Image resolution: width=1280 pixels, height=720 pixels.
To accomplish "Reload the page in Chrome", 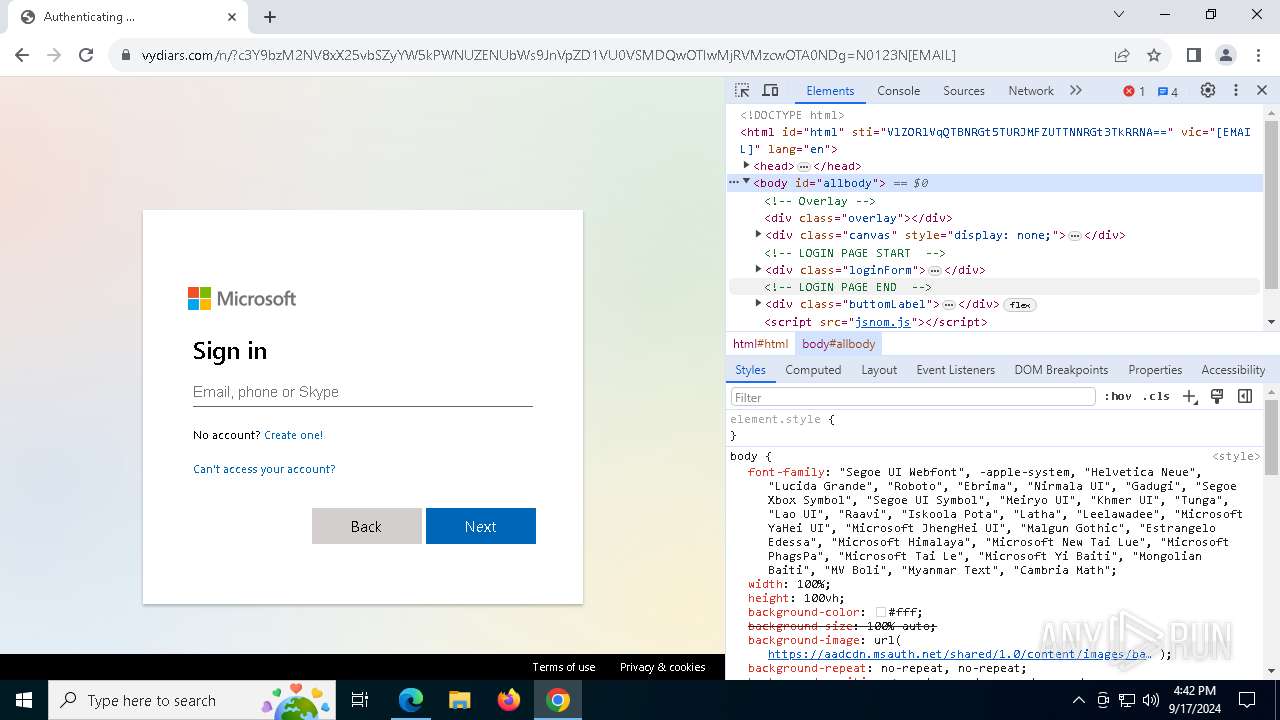I will click(86, 55).
